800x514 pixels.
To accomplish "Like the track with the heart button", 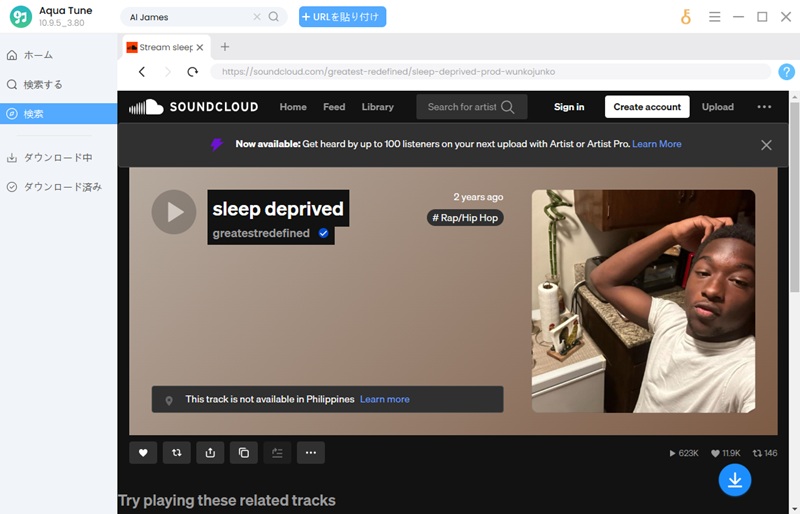I will 143,453.
